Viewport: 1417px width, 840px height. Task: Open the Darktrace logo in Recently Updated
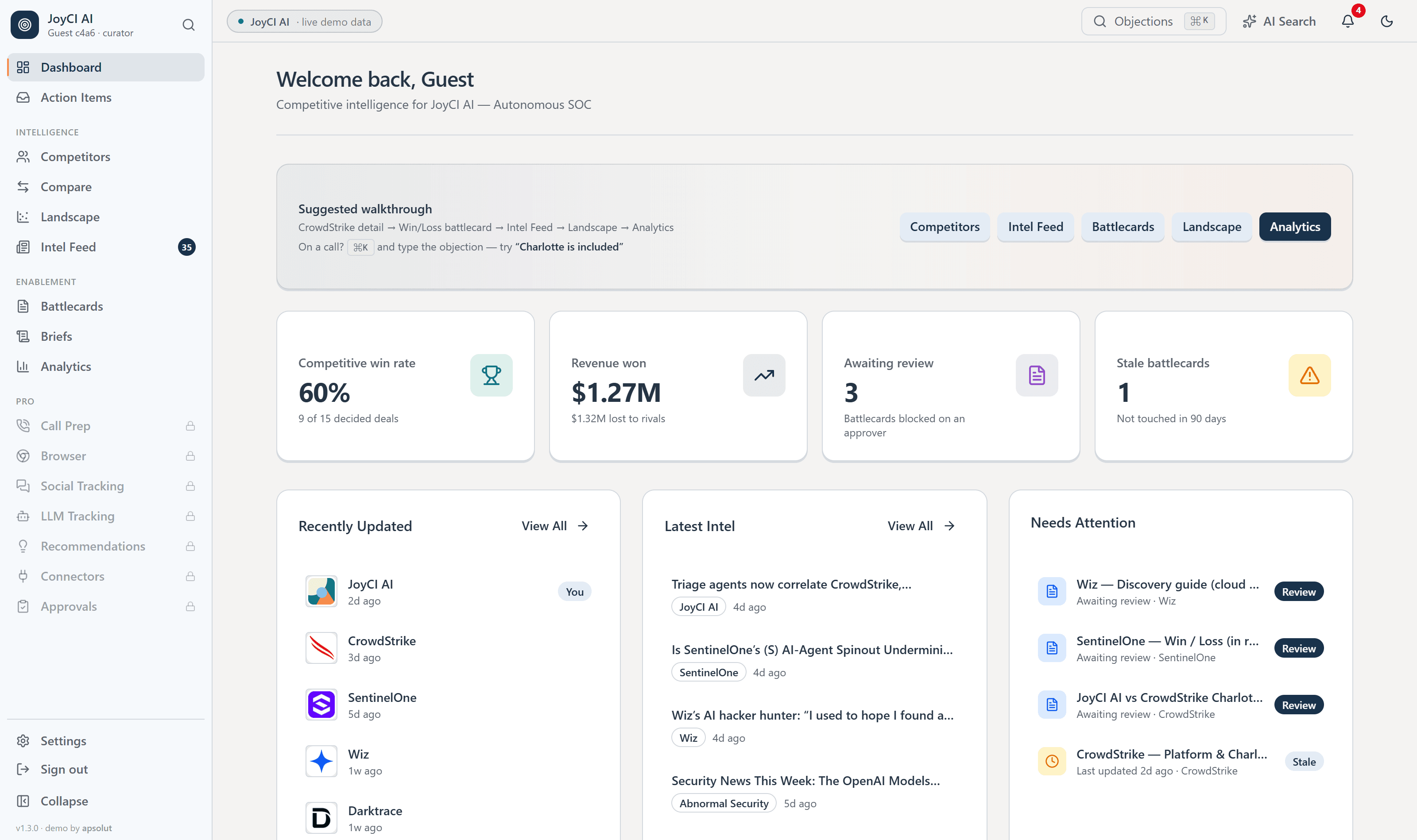pos(321,818)
